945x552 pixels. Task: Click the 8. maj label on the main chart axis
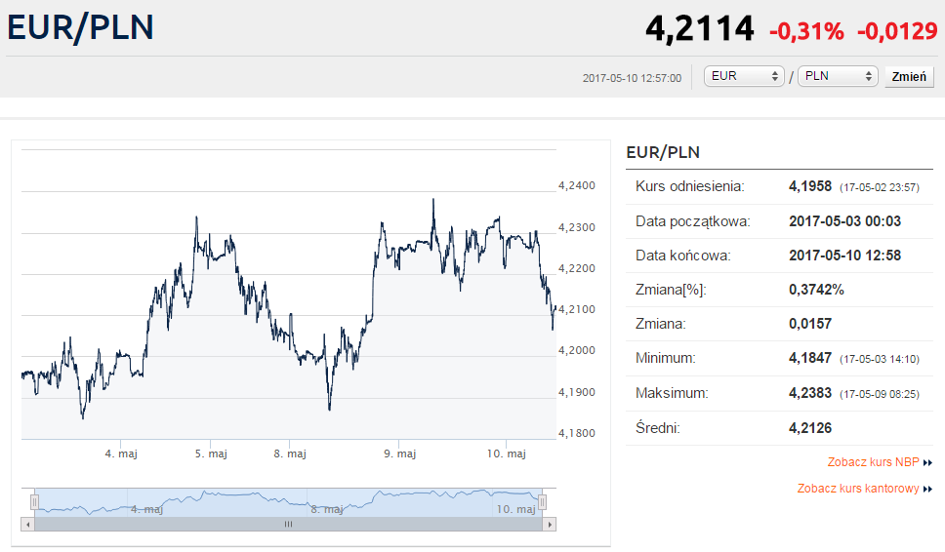point(290,454)
